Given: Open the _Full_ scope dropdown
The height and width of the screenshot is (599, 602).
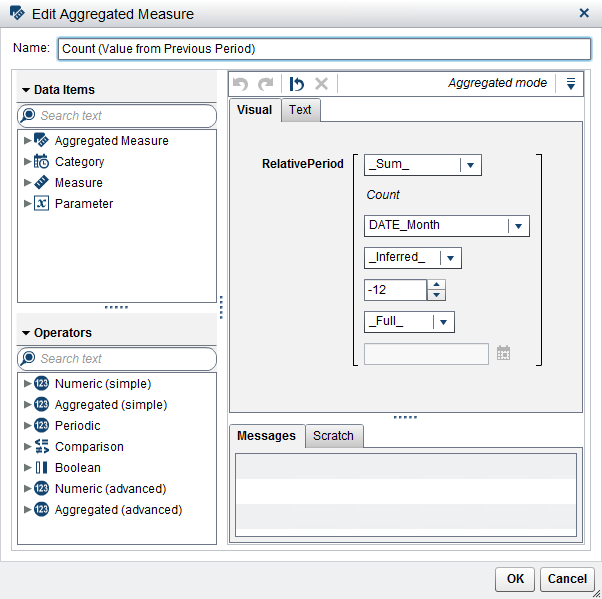Looking at the screenshot, I should (443, 322).
